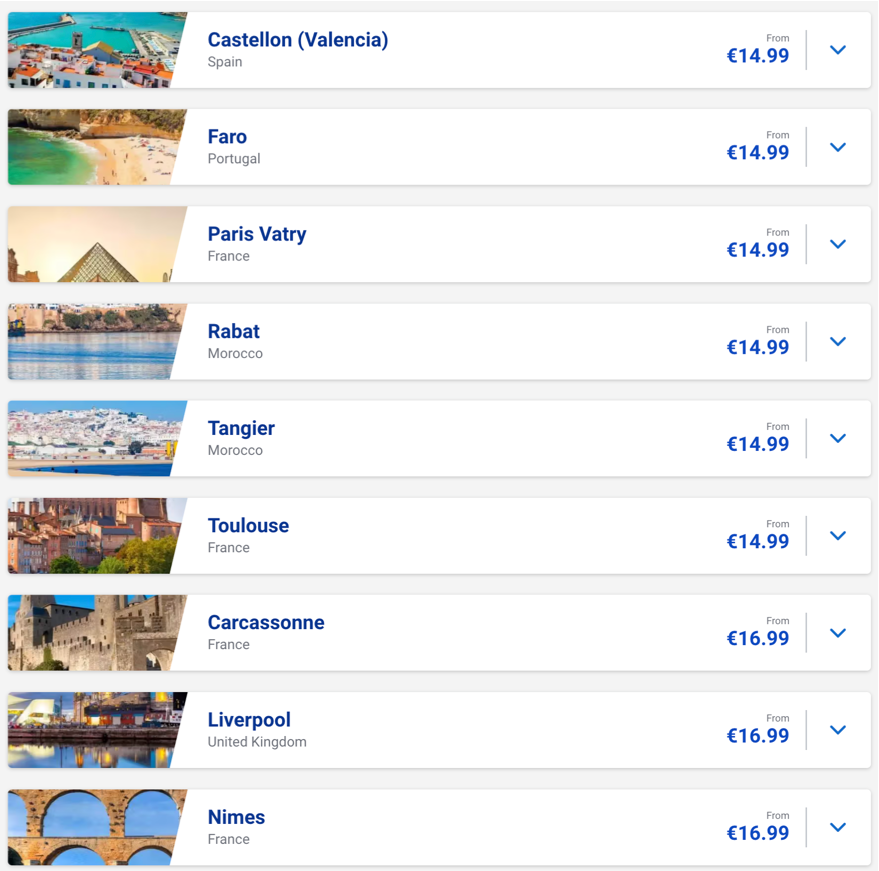
Task: Expand the Faro fare details chevron
Action: 838,147
